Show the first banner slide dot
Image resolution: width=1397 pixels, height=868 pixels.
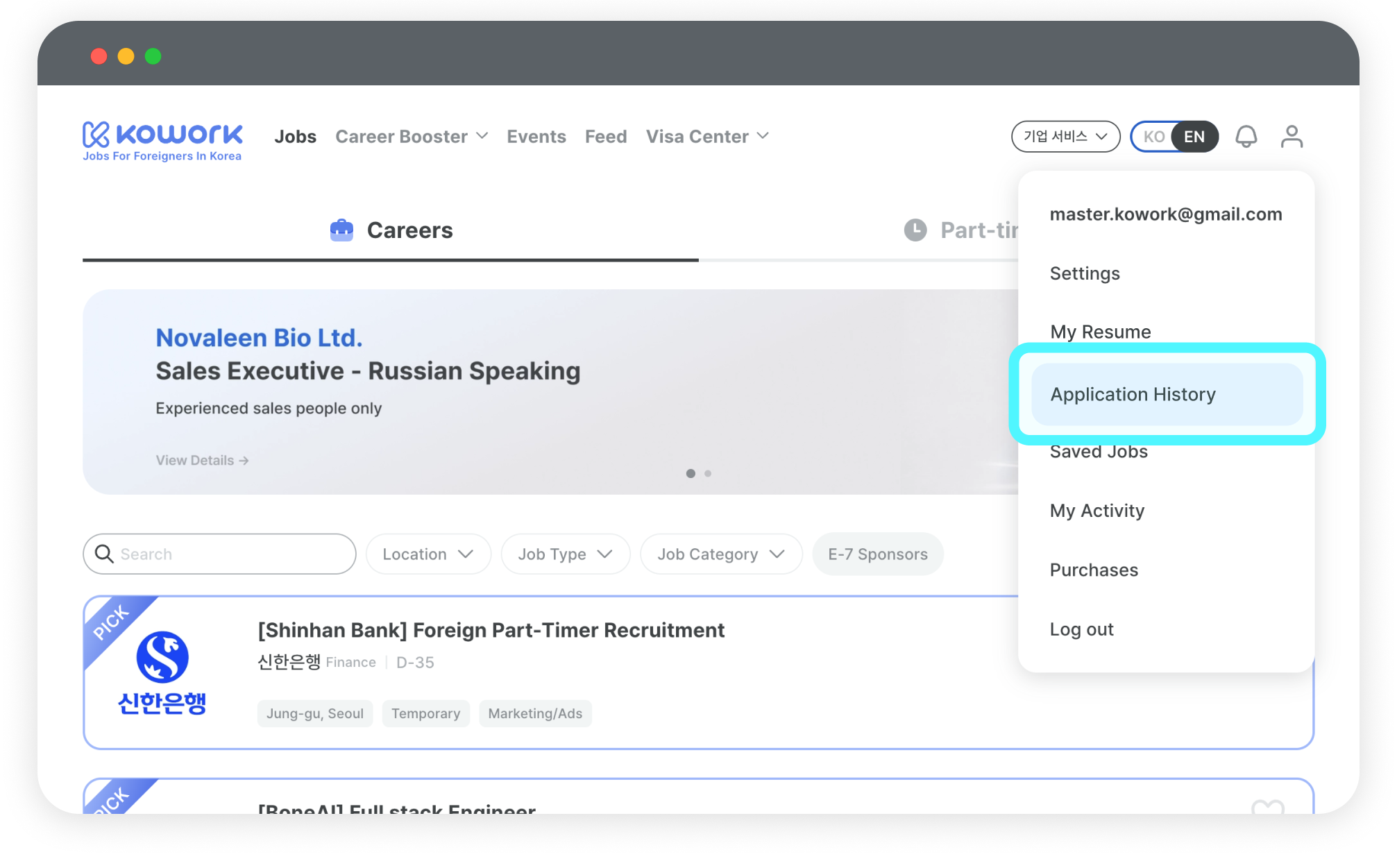coord(691,473)
